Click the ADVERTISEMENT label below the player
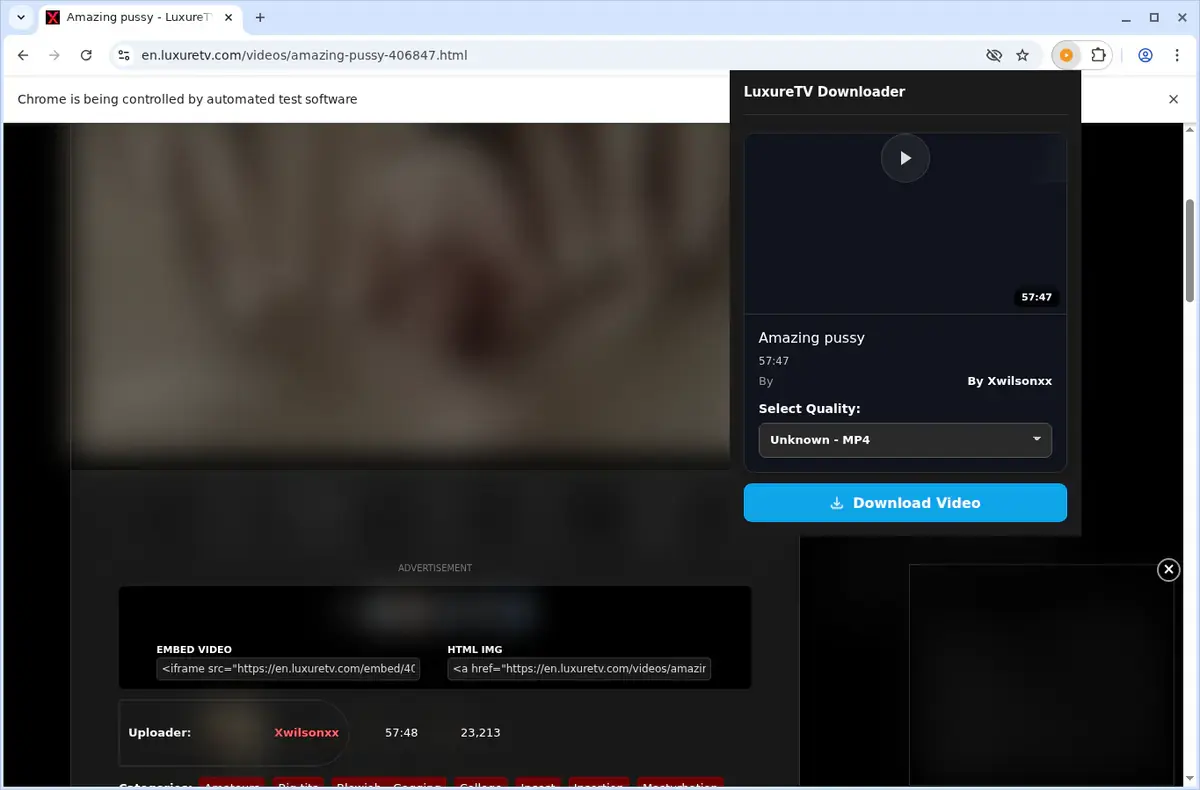This screenshot has height=790, width=1200. [435, 568]
